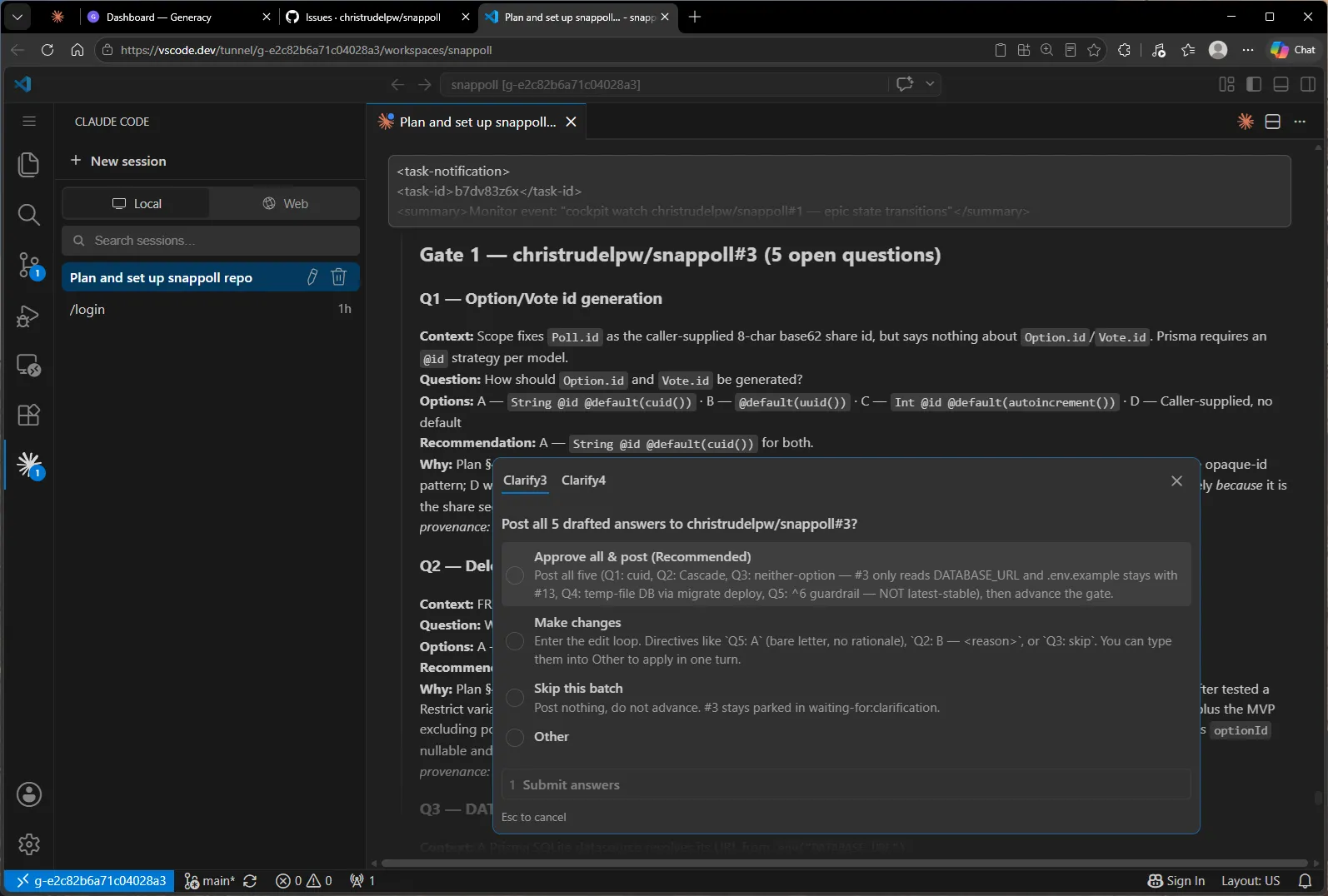Screen dimensions: 1328x896
Task: Select 'Approve all & post' radio option
Action: 515,575
